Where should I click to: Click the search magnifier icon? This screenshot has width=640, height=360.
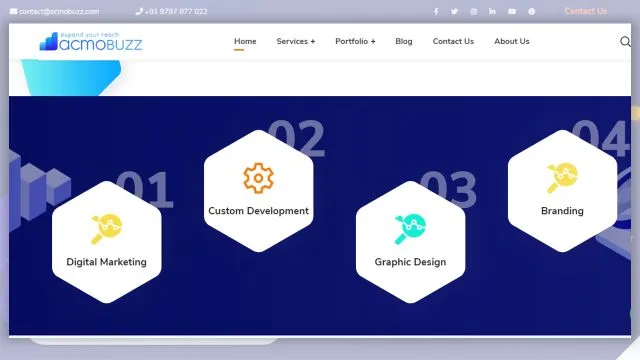click(625, 42)
